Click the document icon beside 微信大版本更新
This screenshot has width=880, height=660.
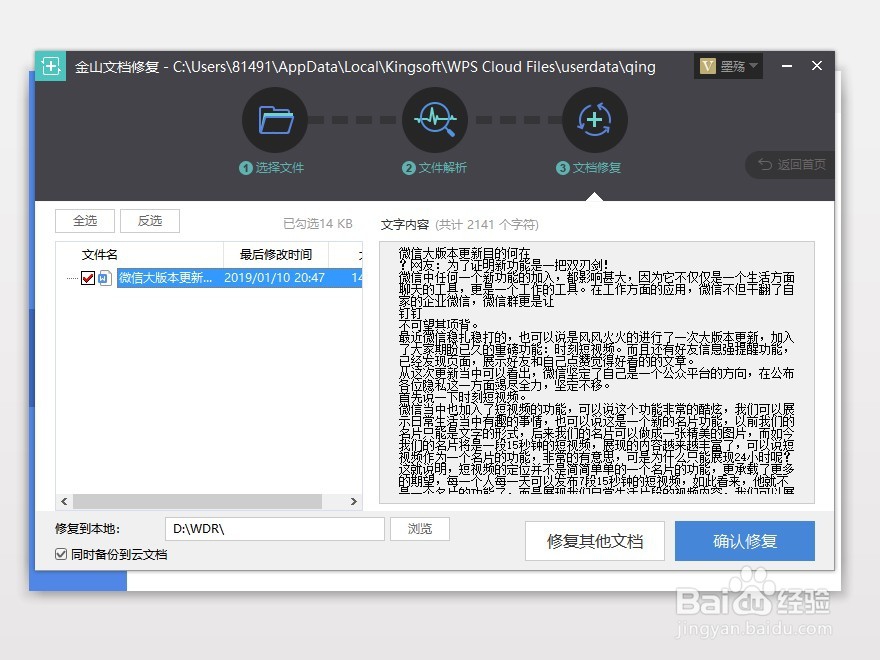(x=105, y=278)
